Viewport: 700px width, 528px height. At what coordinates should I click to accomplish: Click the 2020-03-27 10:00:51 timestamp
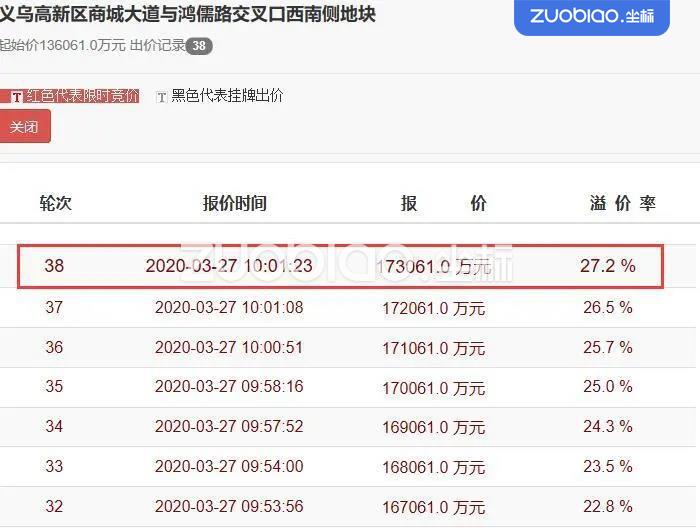tap(229, 348)
